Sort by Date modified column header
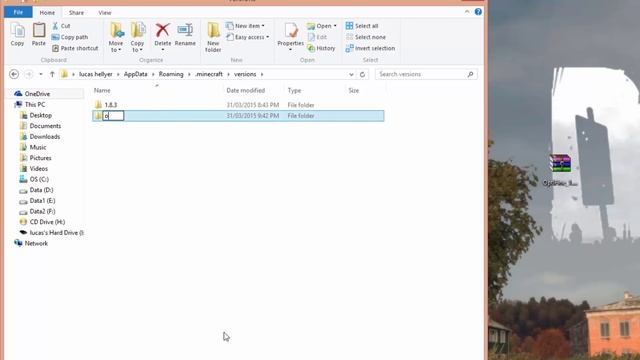The height and width of the screenshot is (360, 640). pyautogui.click(x=246, y=90)
